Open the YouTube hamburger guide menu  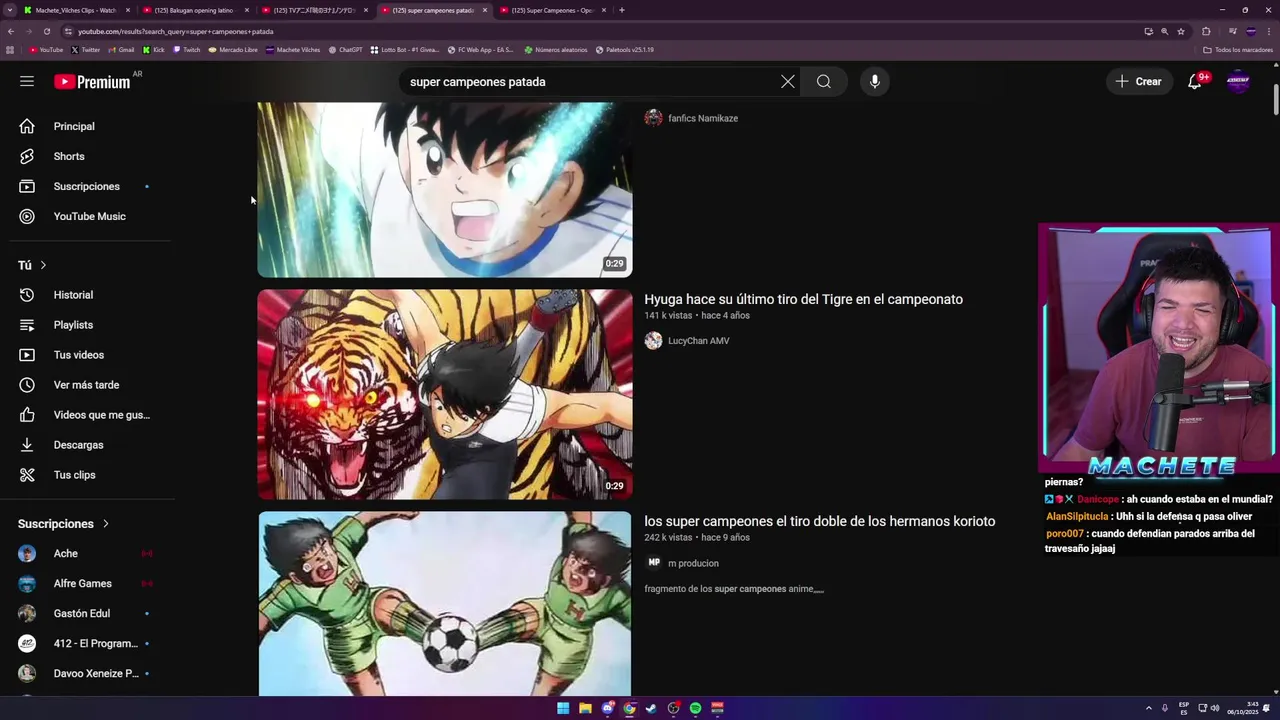tap(27, 81)
